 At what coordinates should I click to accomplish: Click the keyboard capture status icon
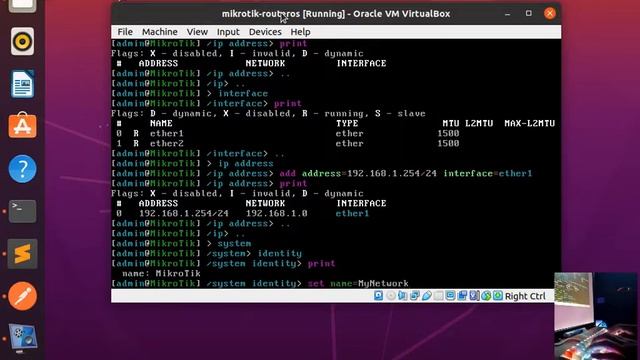tap(498, 296)
